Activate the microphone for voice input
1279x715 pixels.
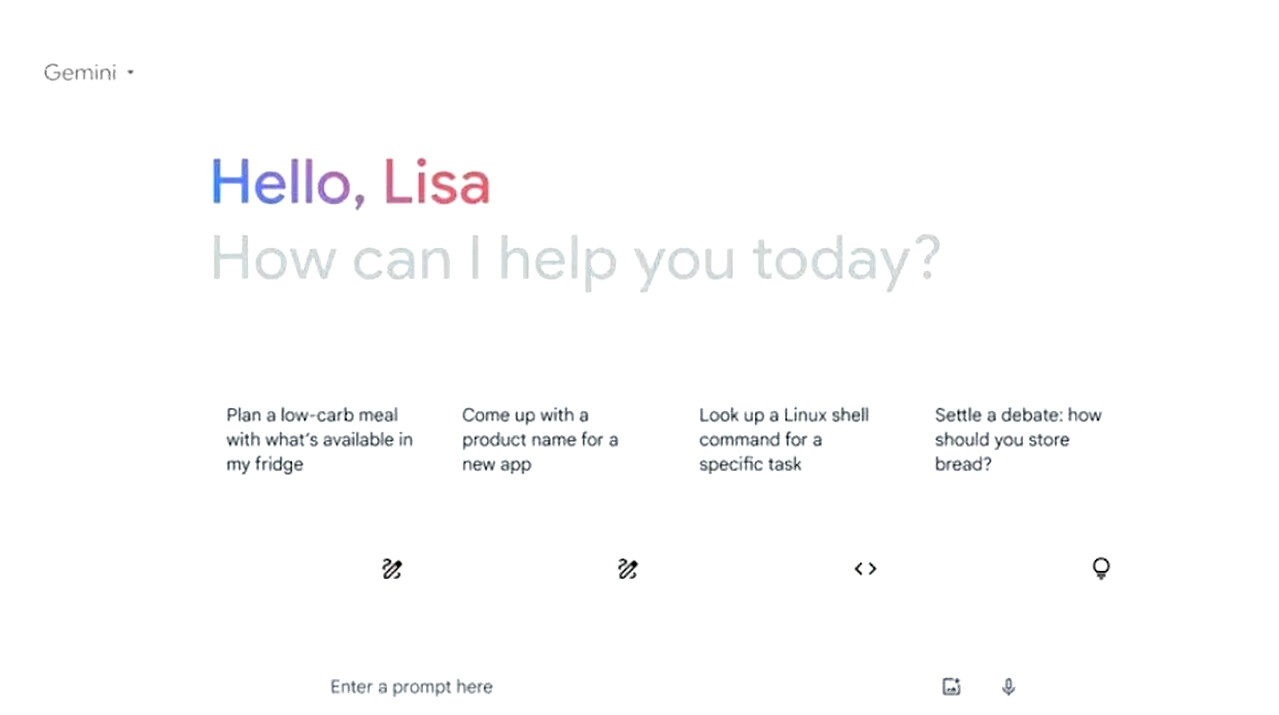pos(1008,687)
